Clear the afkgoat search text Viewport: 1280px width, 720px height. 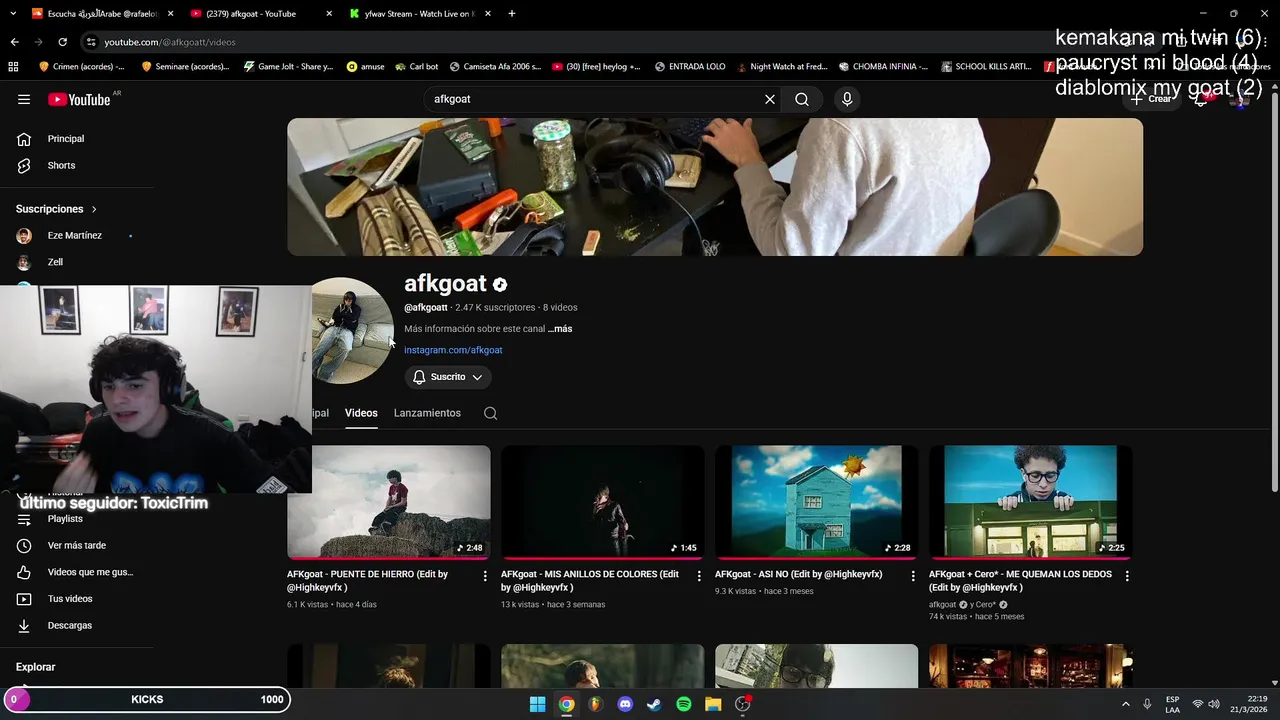pyautogui.click(x=770, y=99)
